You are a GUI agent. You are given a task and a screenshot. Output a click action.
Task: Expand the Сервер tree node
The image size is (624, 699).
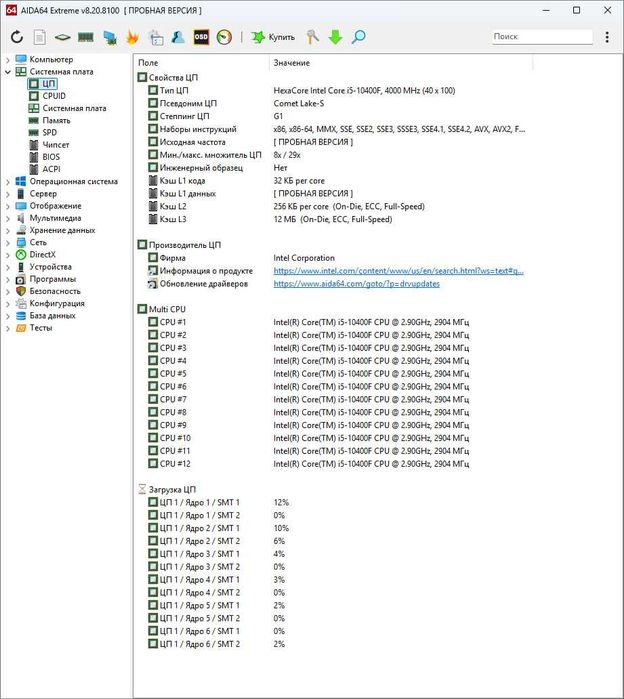(8, 194)
